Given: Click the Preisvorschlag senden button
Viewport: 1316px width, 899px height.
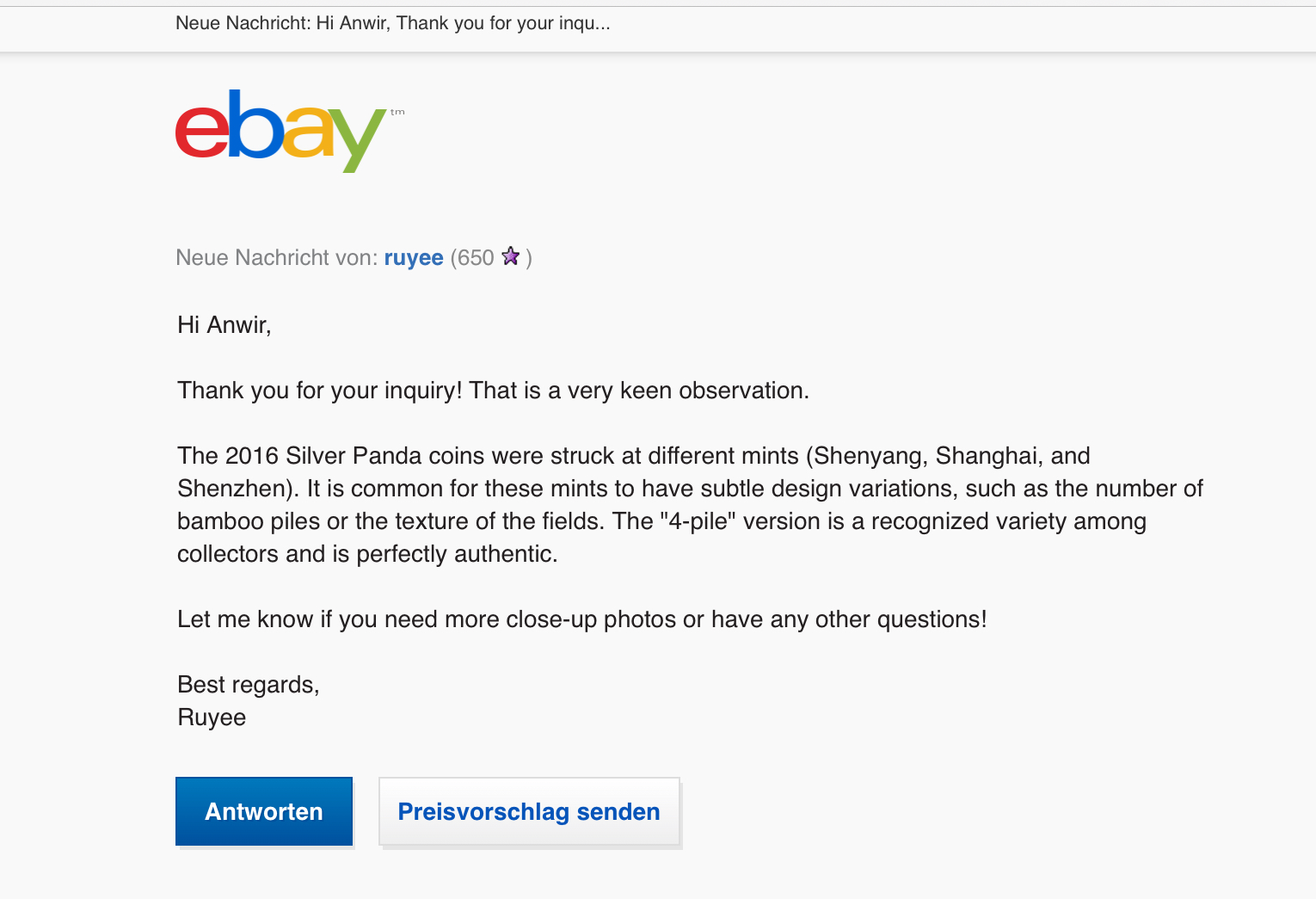Looking at the screenshot, I should tap(529, 812).
